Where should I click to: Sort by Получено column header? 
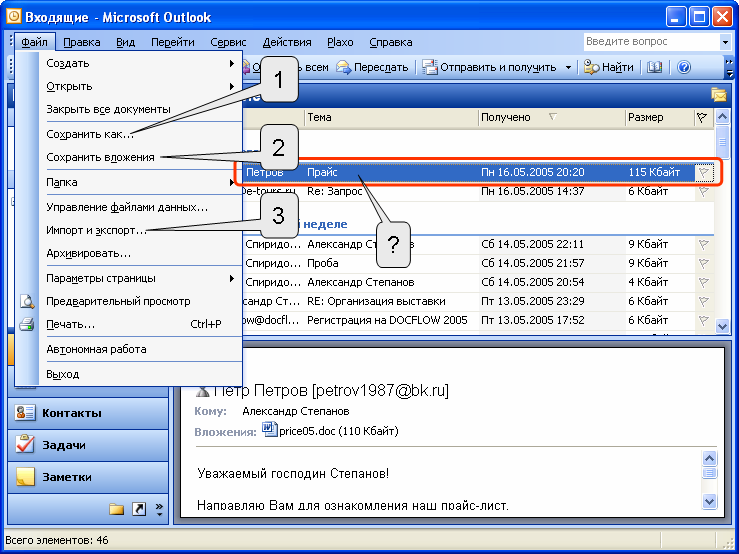pos(551,117)
